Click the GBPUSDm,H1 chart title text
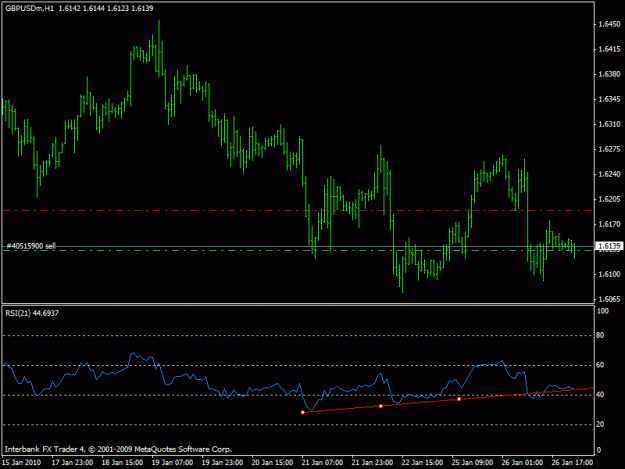 pyautogui.click(x=29, y=8)
